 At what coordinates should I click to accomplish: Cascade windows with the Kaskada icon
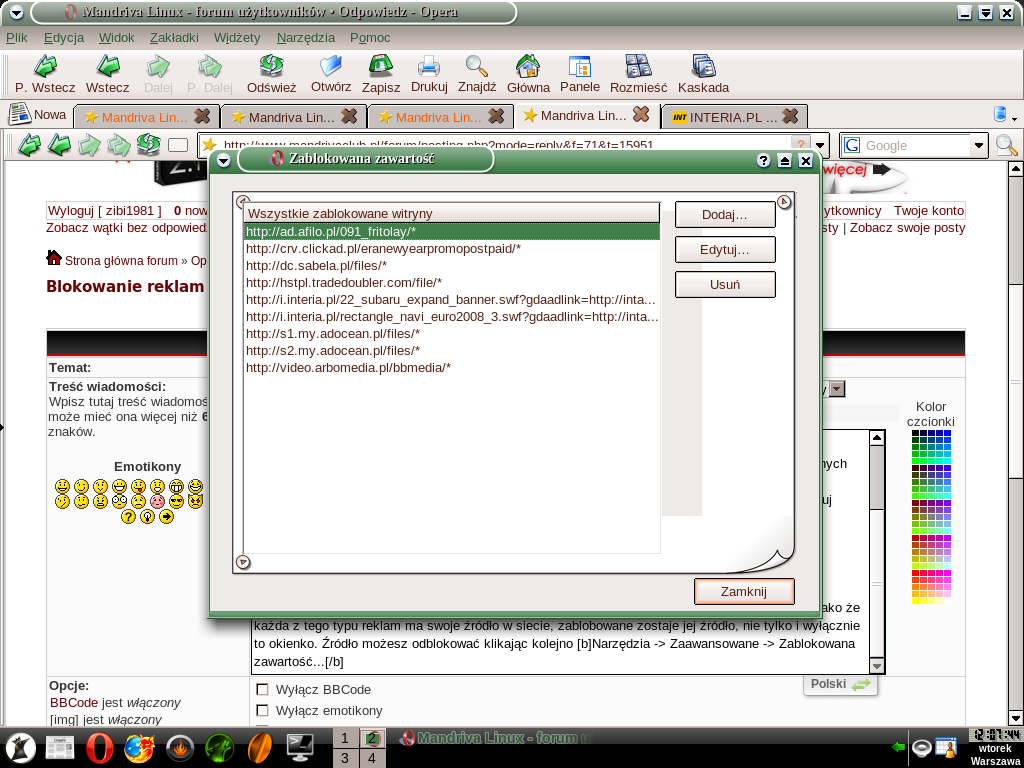coord(703,66)
